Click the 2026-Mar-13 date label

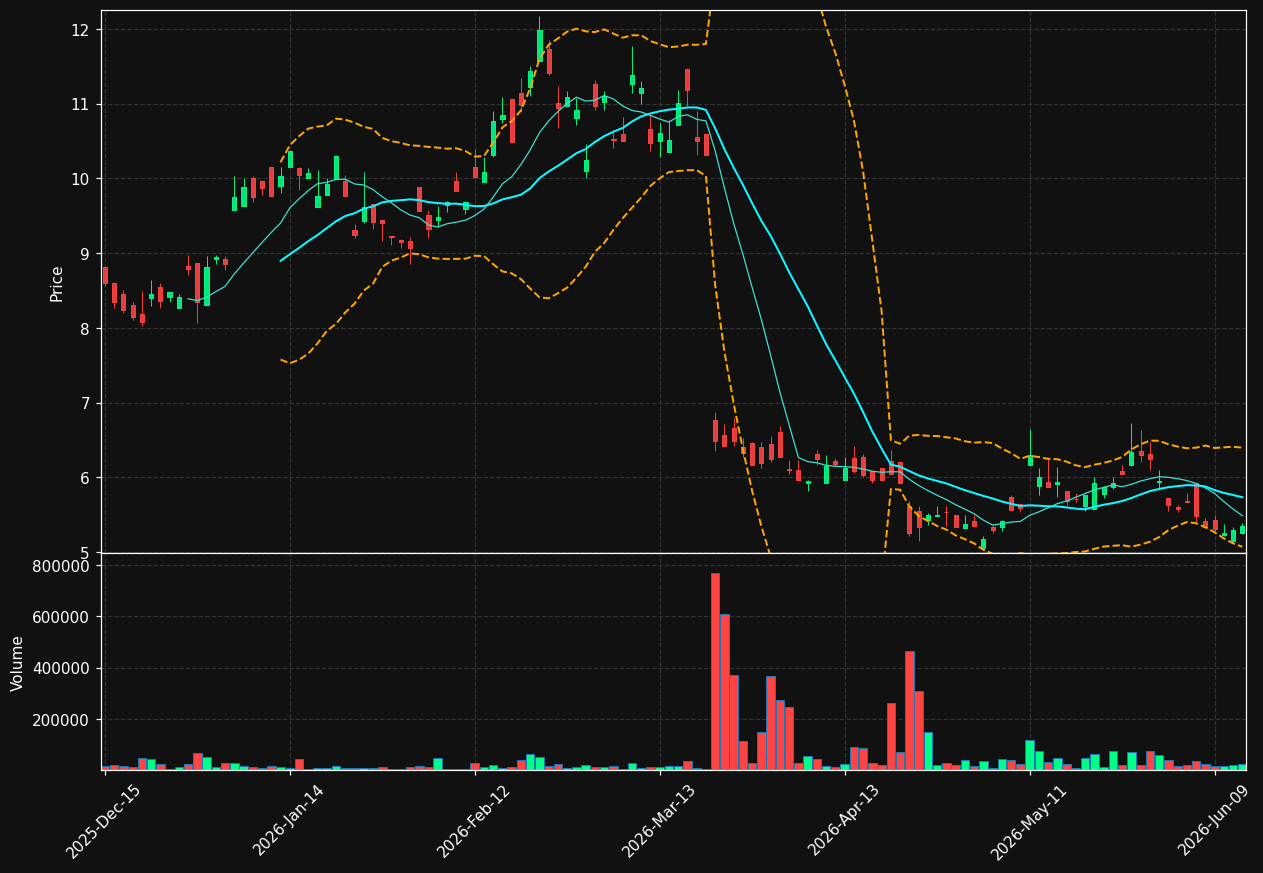(x=659, y=821)
